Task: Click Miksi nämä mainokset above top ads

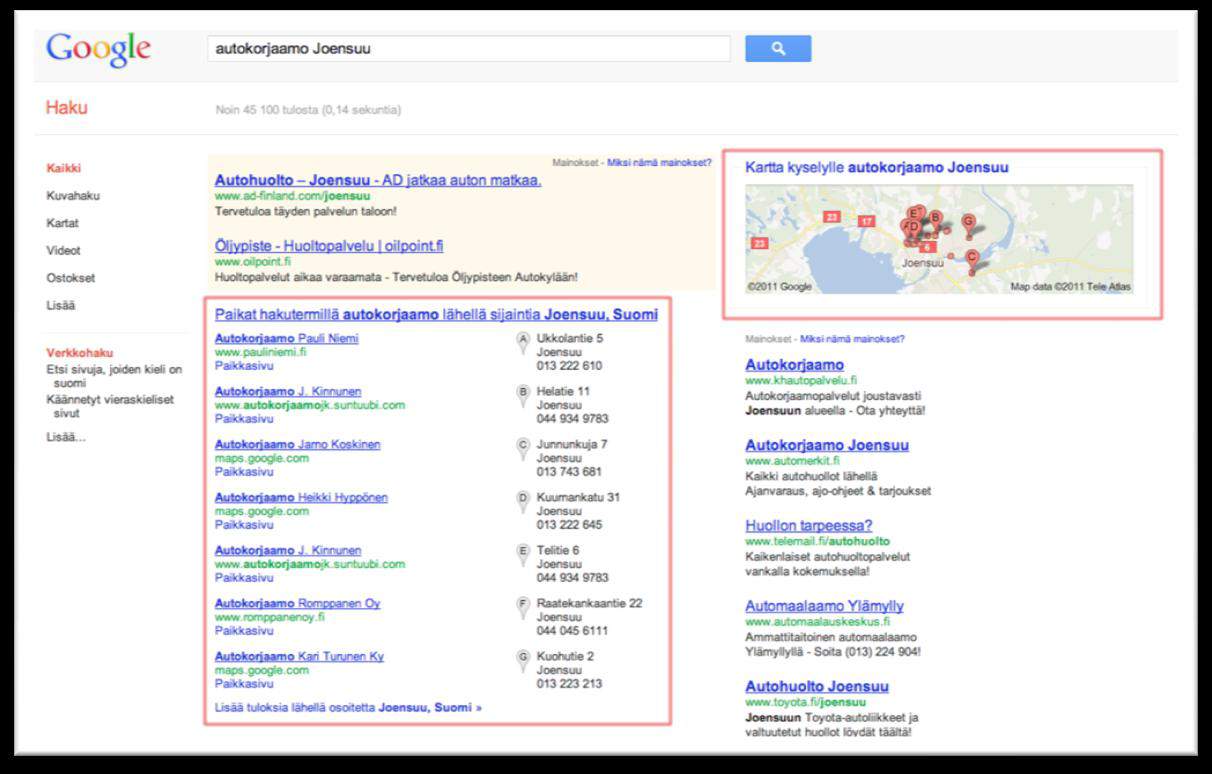Action: pyautogui.click(x=659, y=162)
